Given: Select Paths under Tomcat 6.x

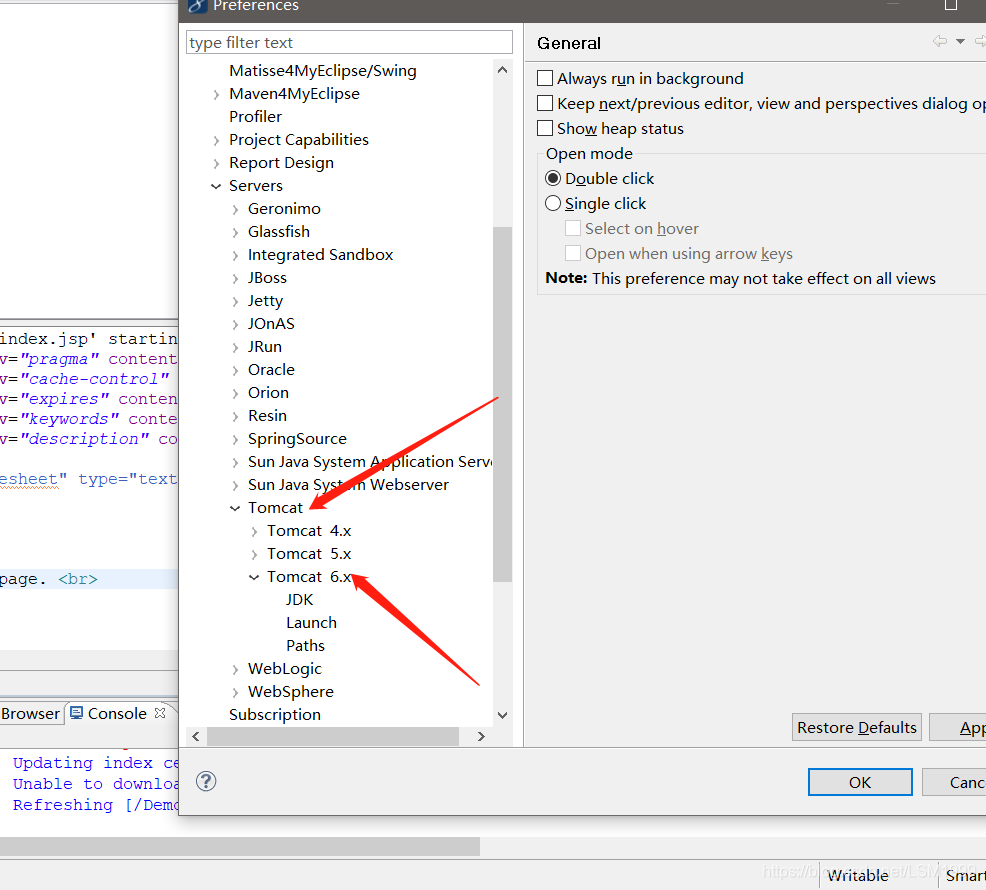Looking at the screenshot, I should (305, 645).
